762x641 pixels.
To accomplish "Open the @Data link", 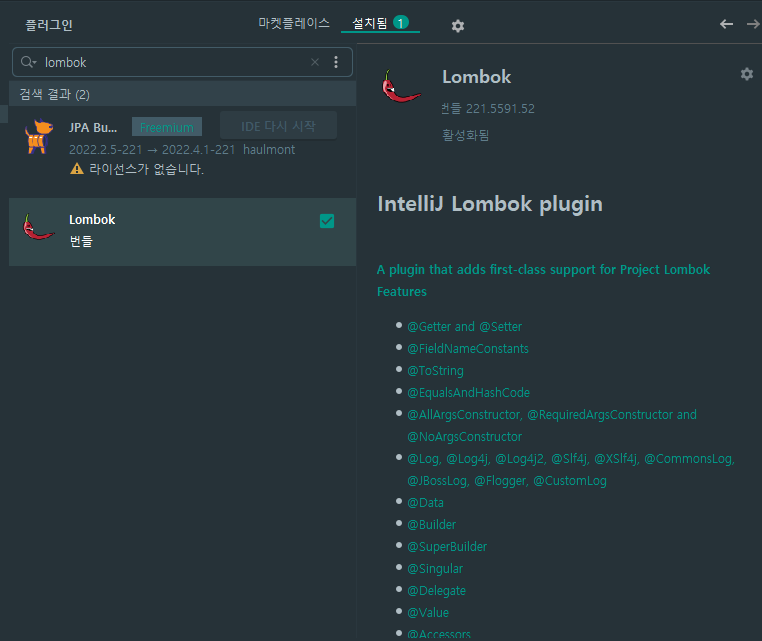I will click(425, 502).
